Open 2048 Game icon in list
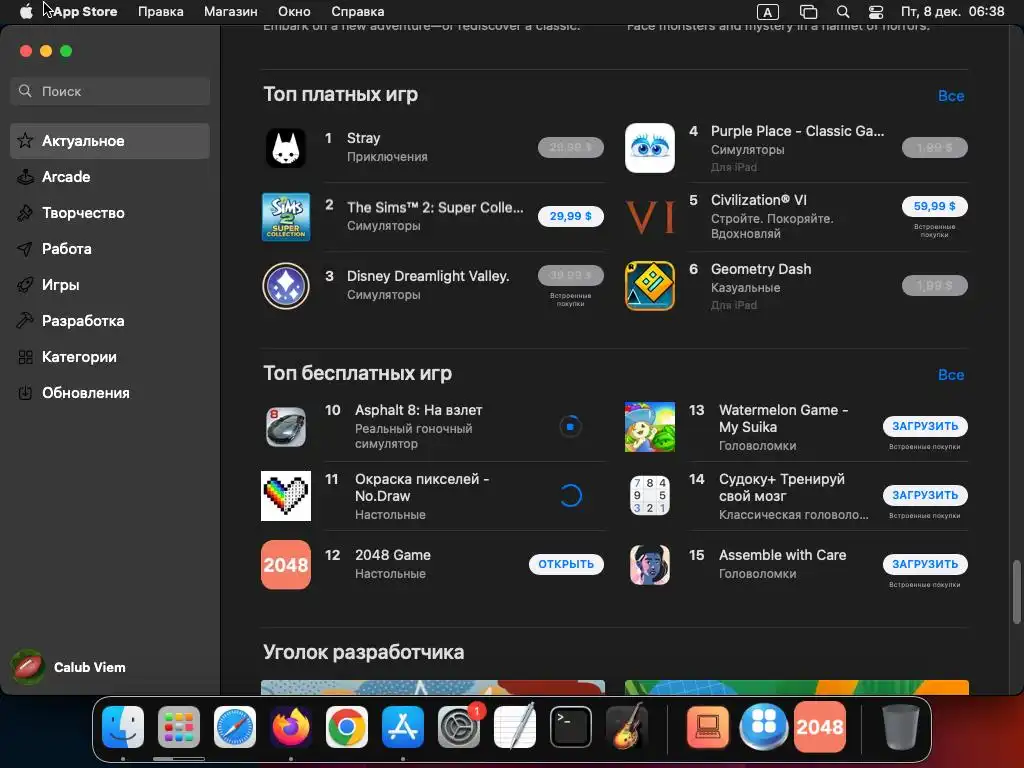 point(285,565)
